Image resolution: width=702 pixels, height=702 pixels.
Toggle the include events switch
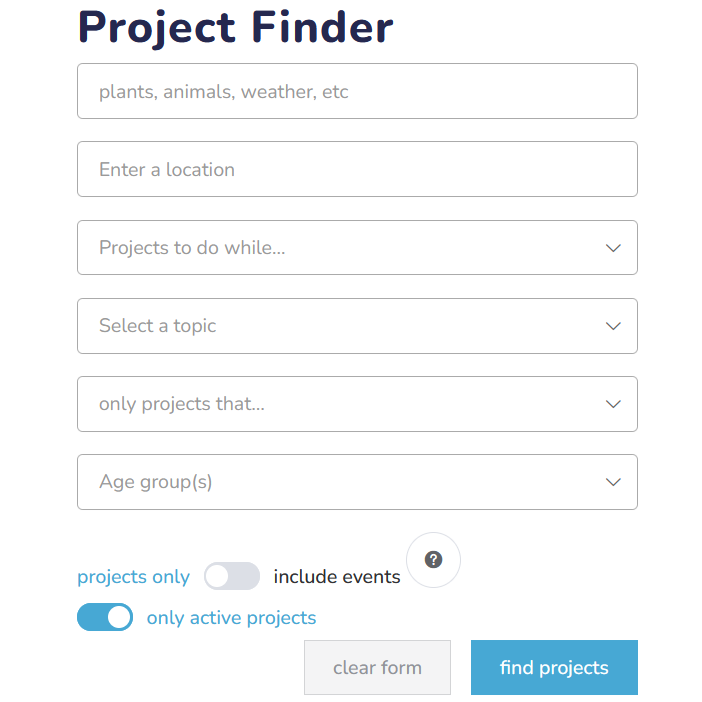pyautogui.click(x=231, y=577)
